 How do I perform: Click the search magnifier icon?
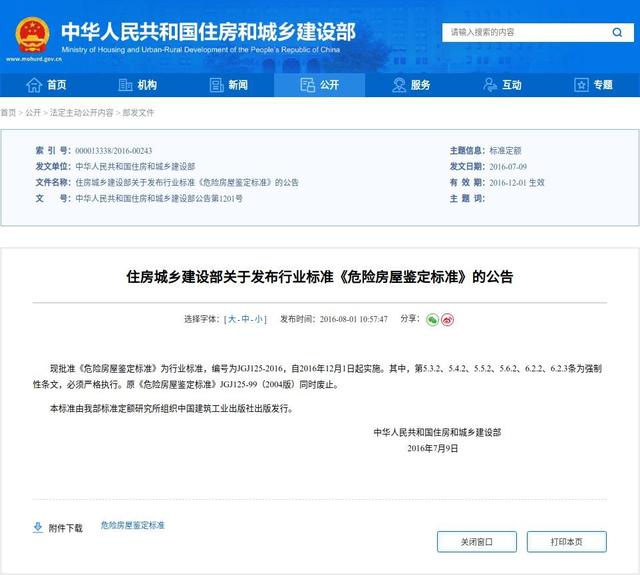618,32
